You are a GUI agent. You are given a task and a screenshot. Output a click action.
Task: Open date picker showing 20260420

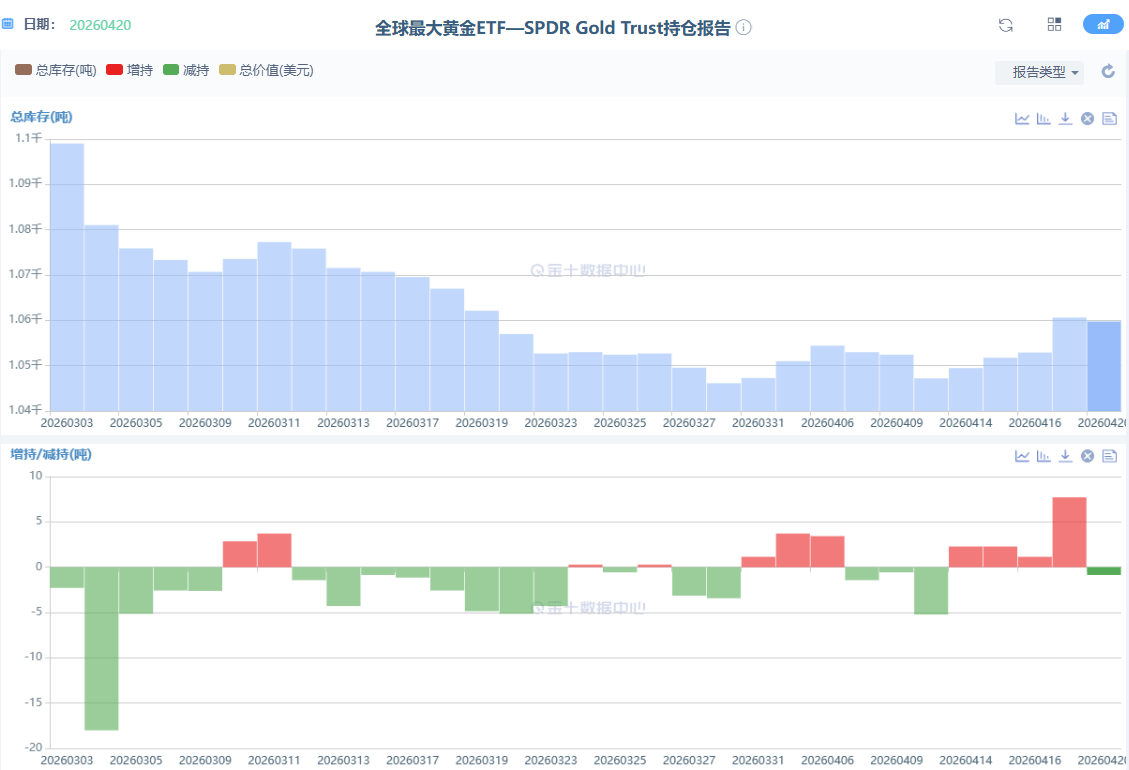(x=100, y=24)
